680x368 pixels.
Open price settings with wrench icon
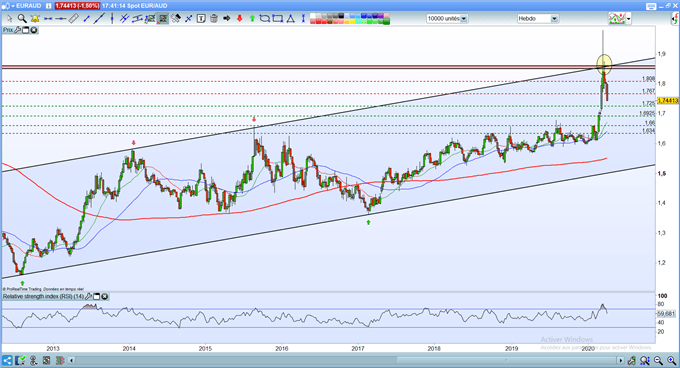18,30
